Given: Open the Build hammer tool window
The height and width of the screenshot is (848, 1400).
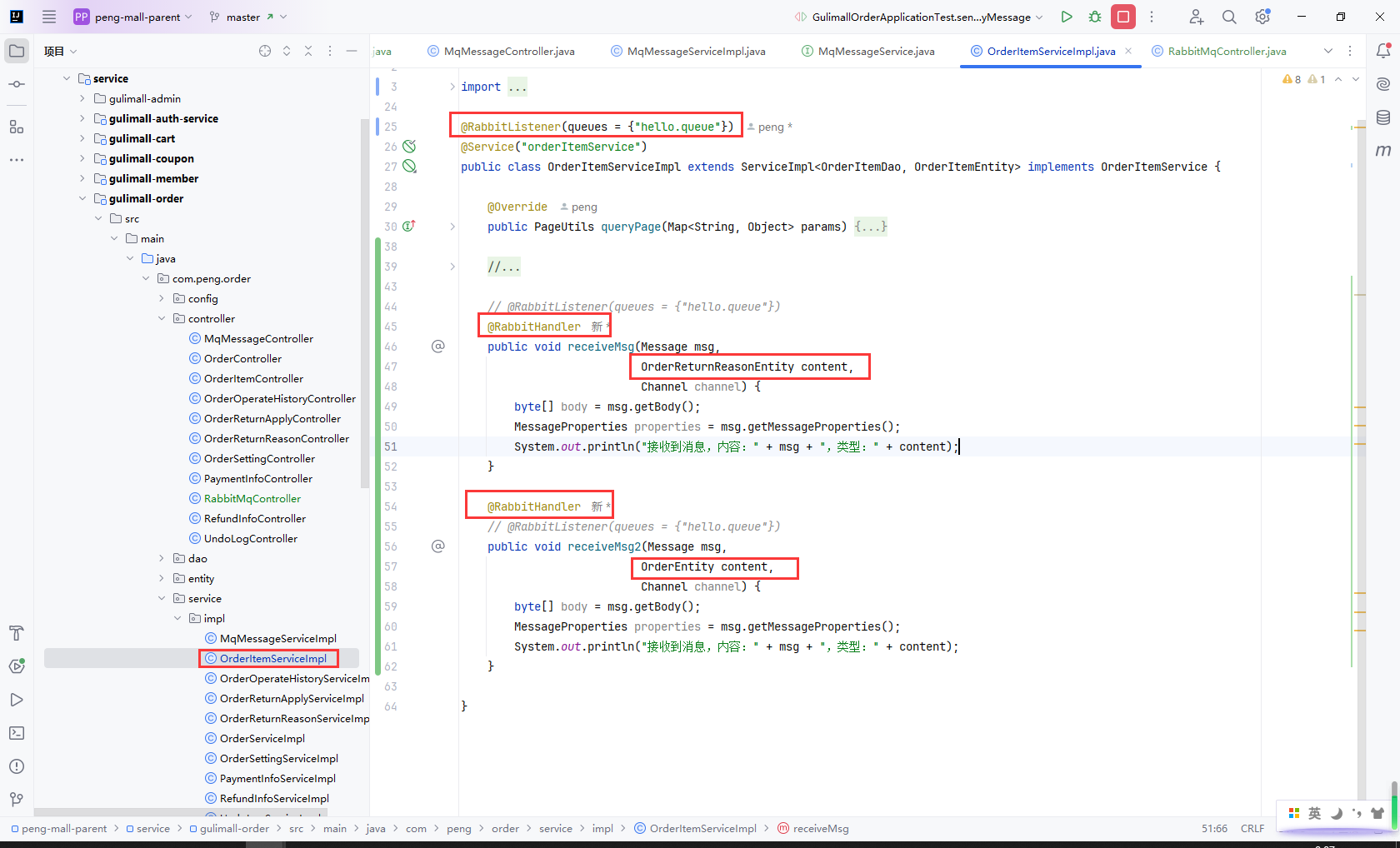Looking at the screenshot, I should (x=17, y=633).
